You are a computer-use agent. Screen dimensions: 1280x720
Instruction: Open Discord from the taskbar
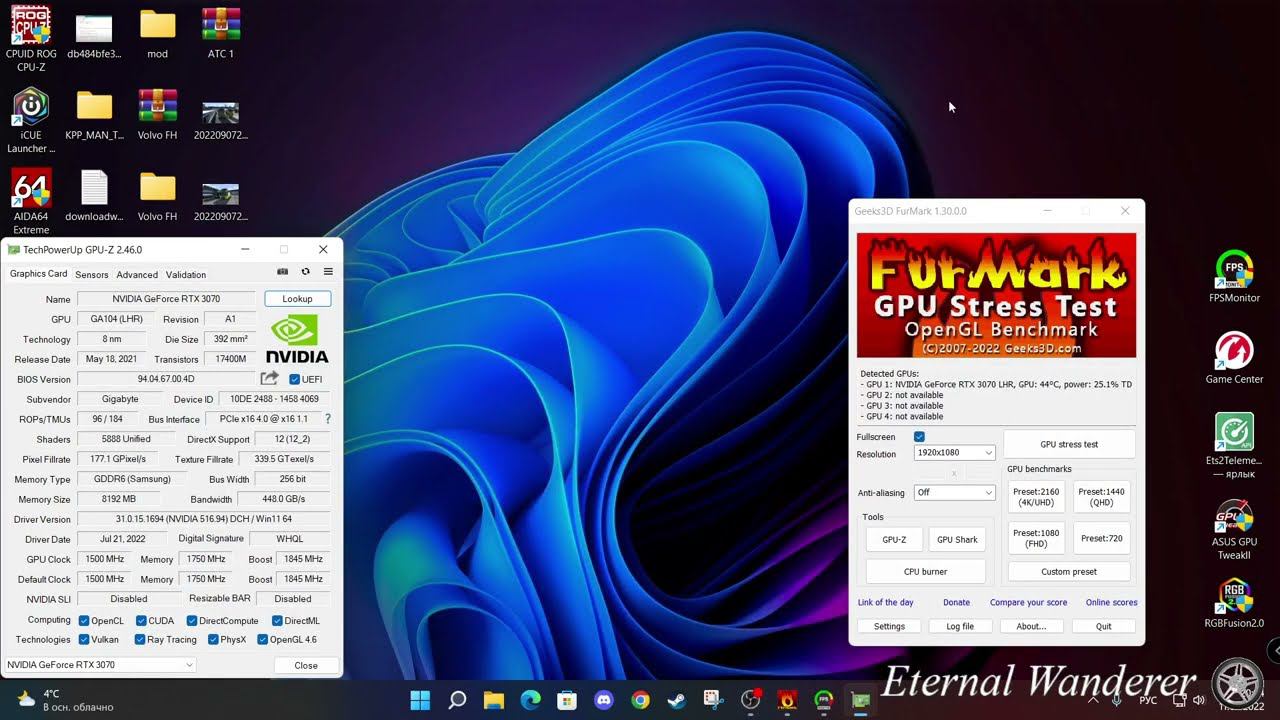tap(604, 700)
